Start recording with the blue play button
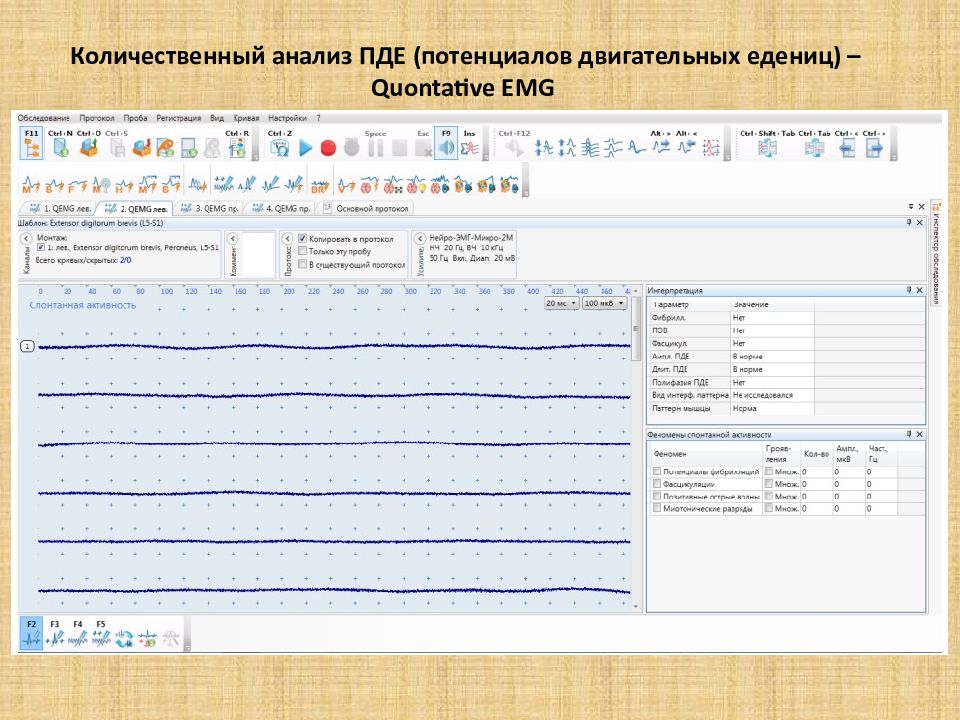960x720 pixels. pyautogui.click(x=306, y=148)
